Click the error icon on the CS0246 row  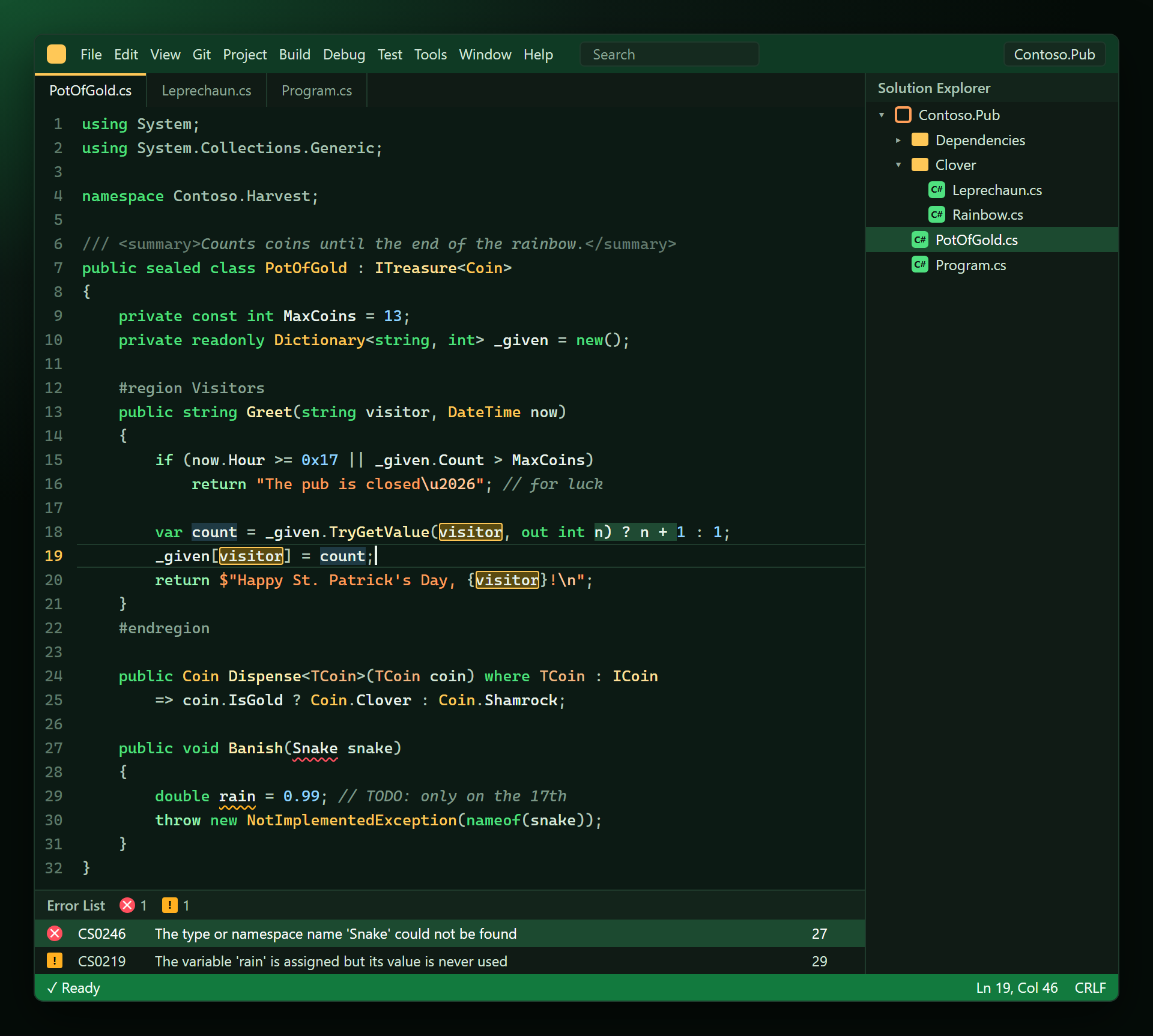click(55, 933)
